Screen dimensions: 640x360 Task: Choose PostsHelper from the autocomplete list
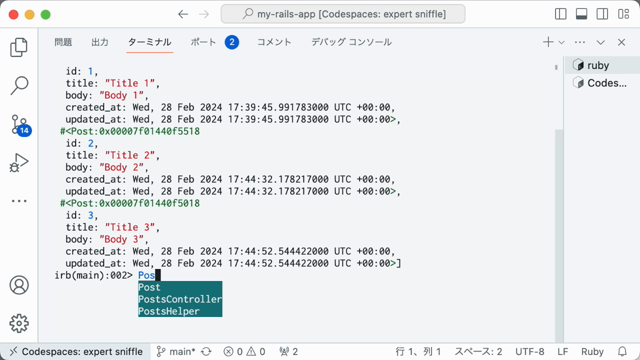(180, 311)
